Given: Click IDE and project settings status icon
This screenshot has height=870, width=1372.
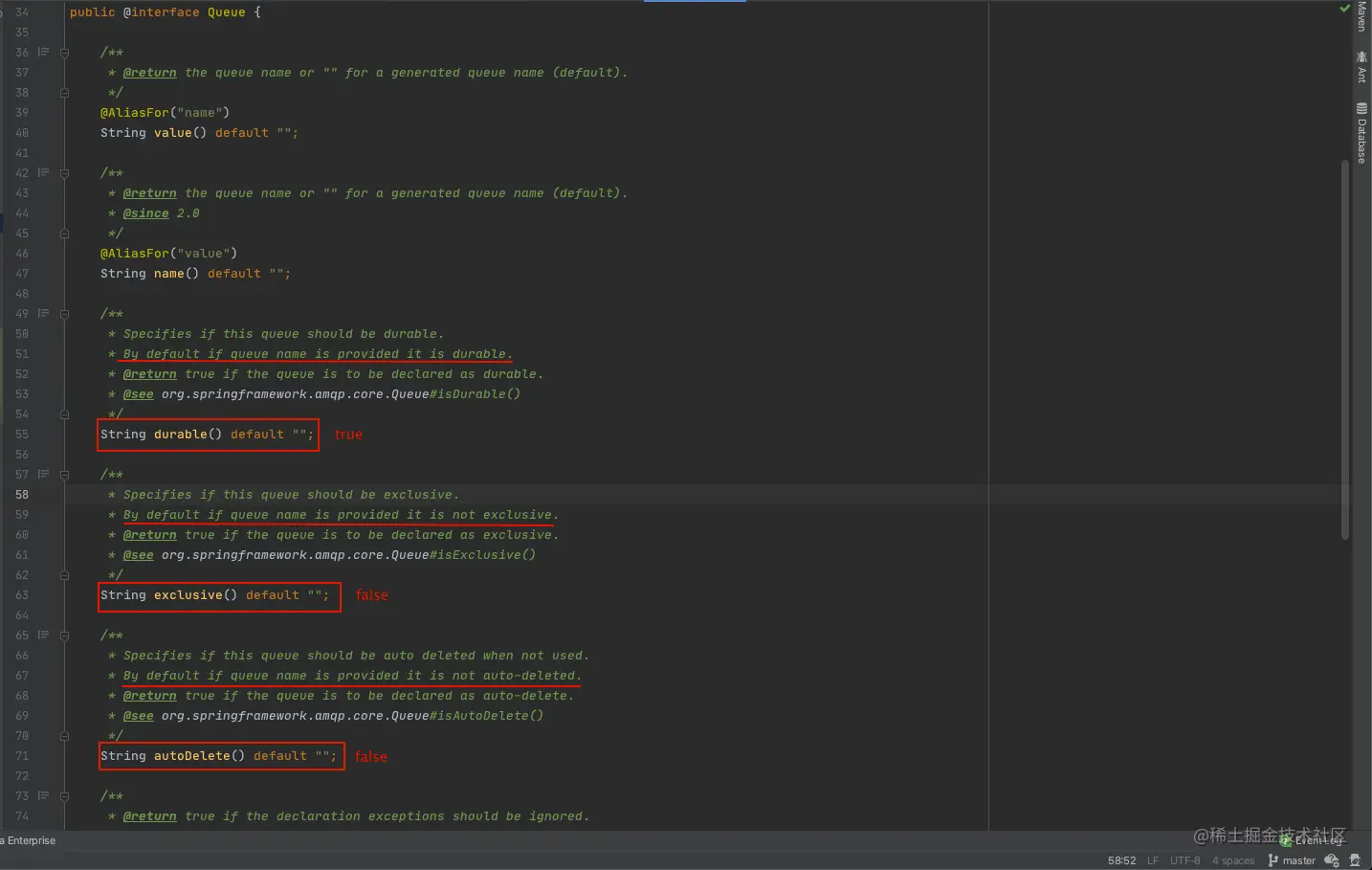Looking at the screenshot, I should coord(1332,860).
